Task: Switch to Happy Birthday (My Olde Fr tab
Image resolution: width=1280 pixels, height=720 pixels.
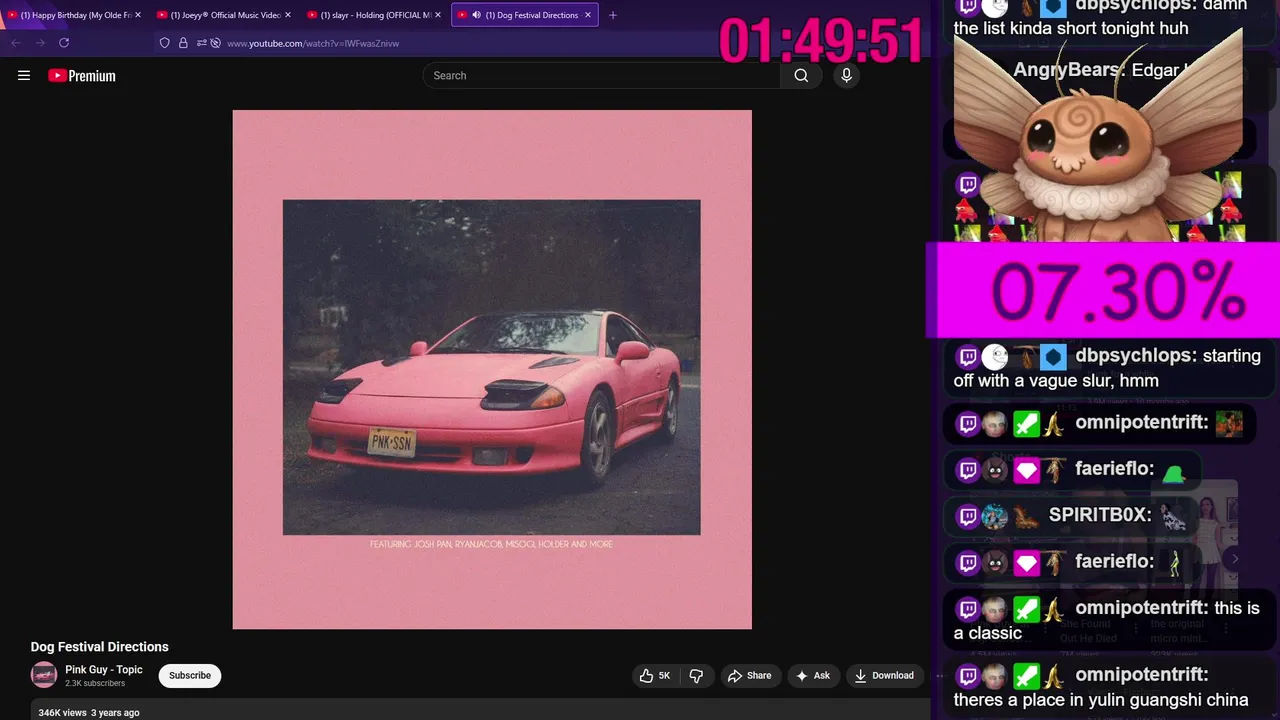Action: [74, 15]
